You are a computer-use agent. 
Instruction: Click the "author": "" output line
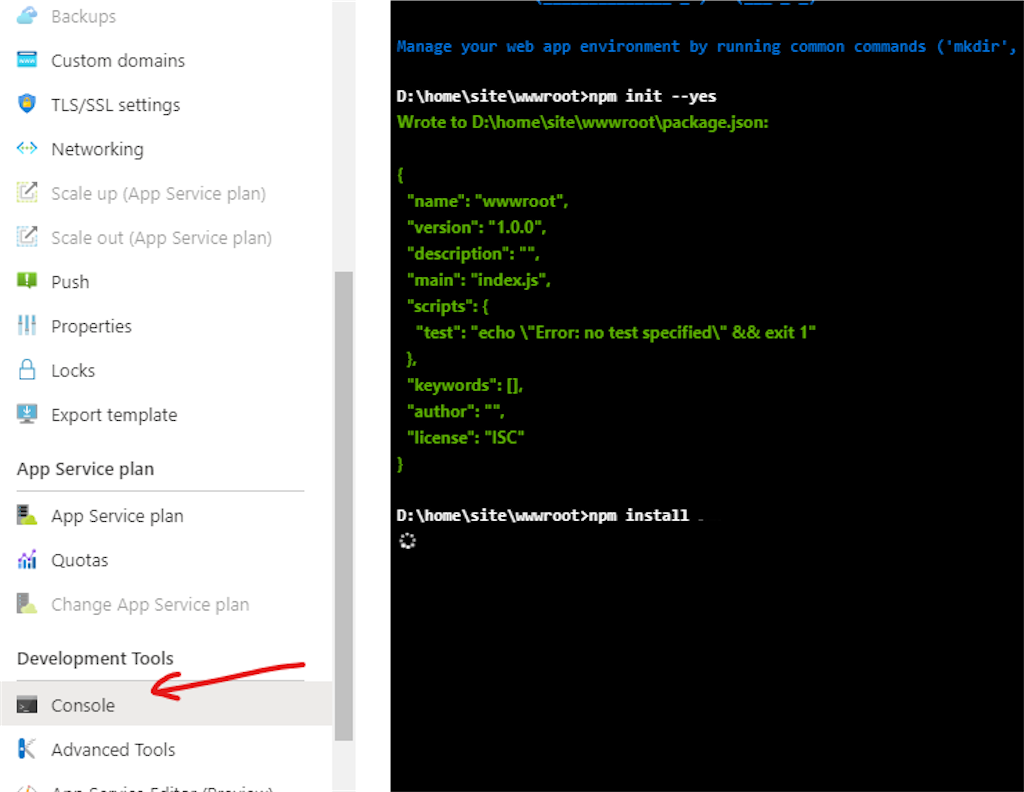[x=455, y=411]
